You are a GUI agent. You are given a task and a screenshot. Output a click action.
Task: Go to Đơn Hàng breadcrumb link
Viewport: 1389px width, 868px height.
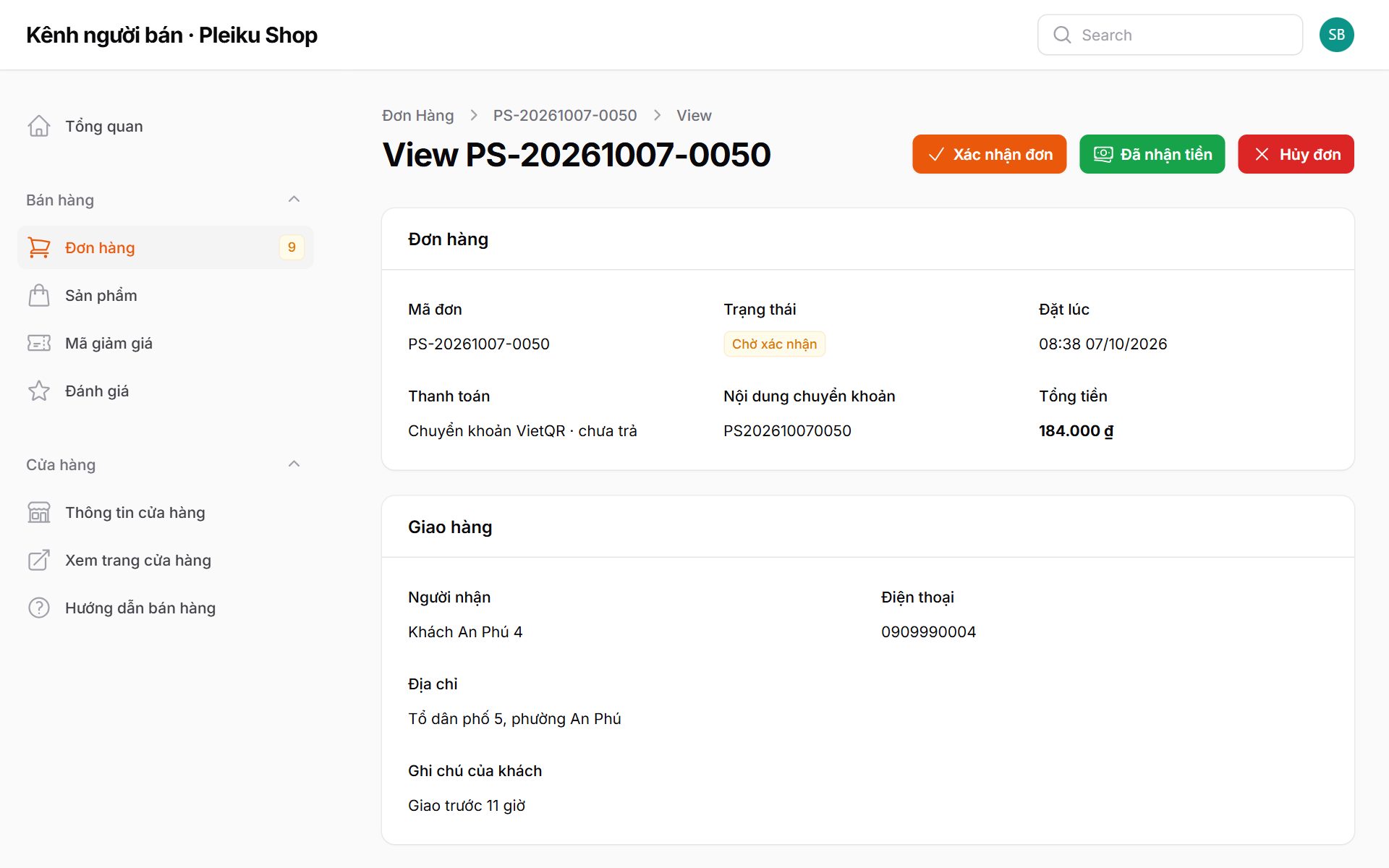(x=418, y=116)
